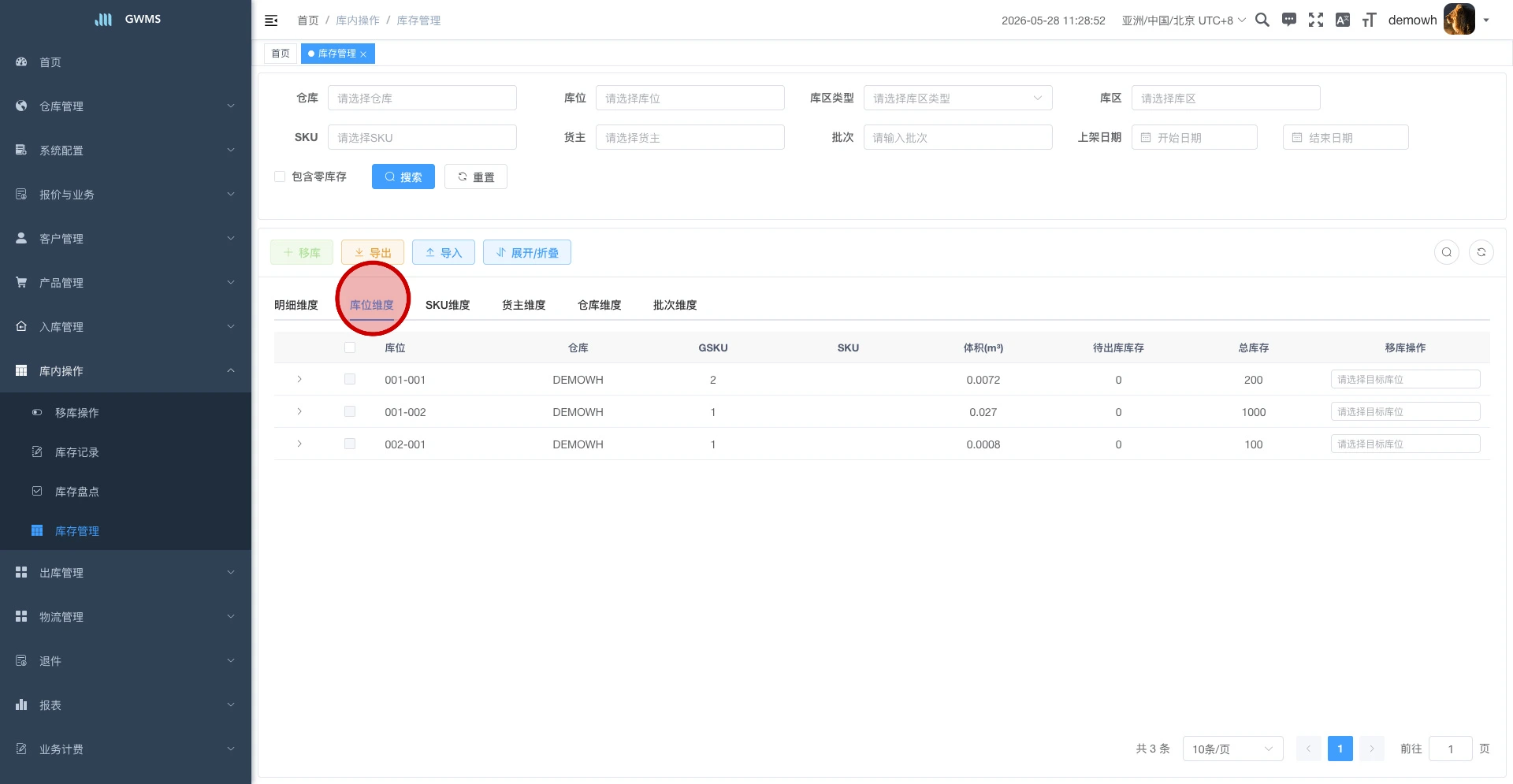Switch to 明细维度 tab
1513x784 pixels.
(x=296, y=305)
